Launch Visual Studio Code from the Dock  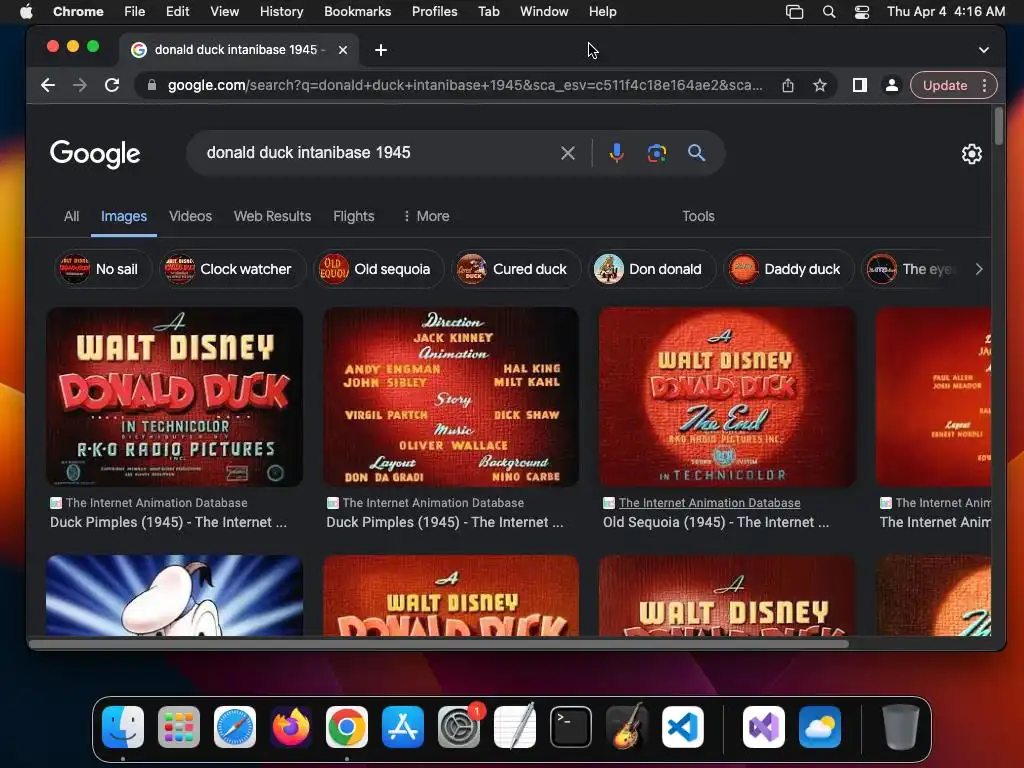[x=683, y=727]
